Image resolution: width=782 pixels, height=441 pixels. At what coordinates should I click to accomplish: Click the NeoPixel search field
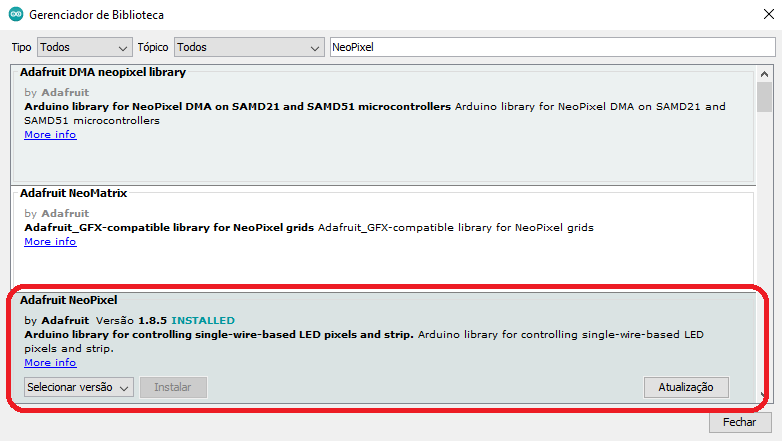coord(553,47)
